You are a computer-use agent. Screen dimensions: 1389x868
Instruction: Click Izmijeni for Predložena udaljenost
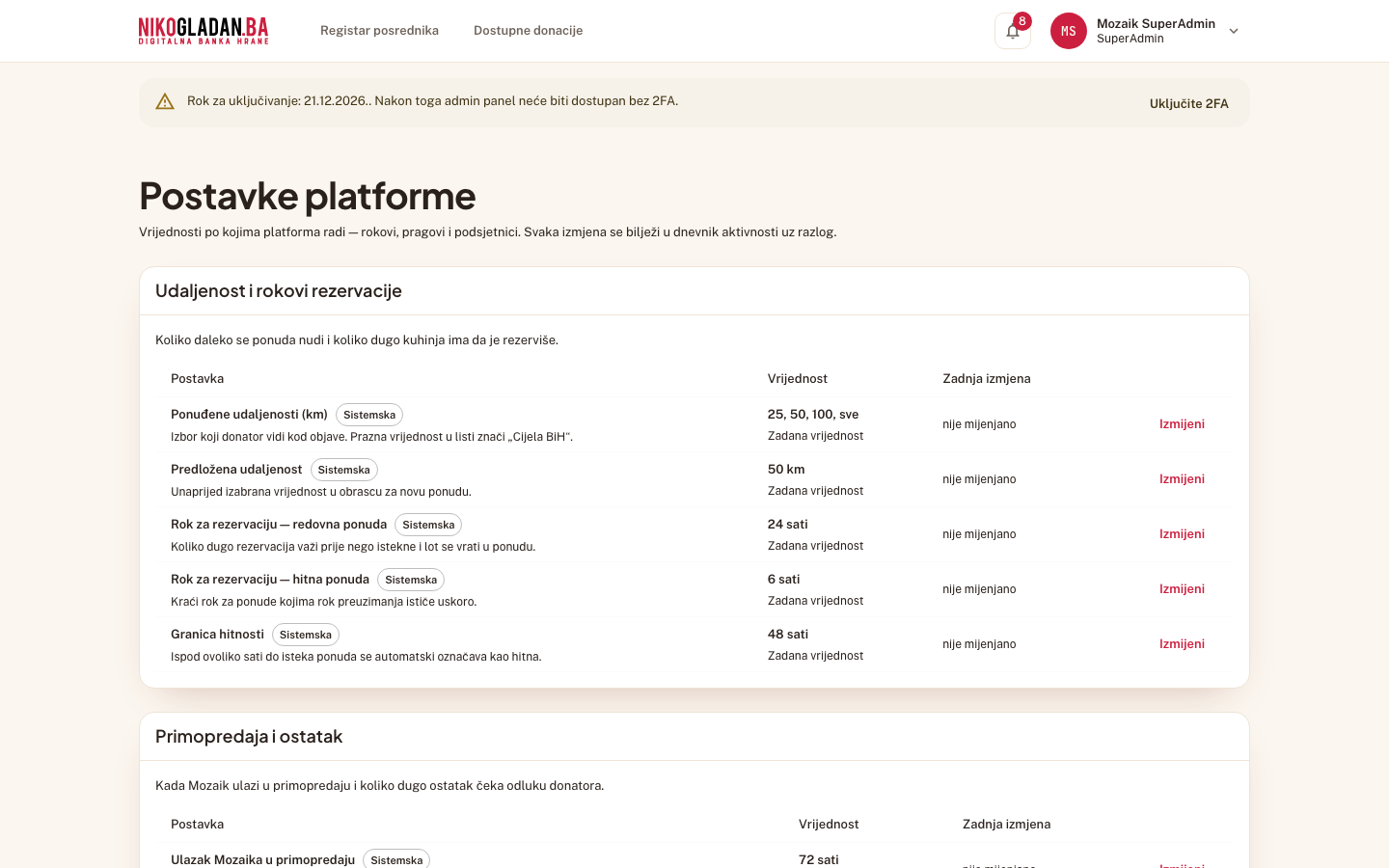(x=1182, y=479)
